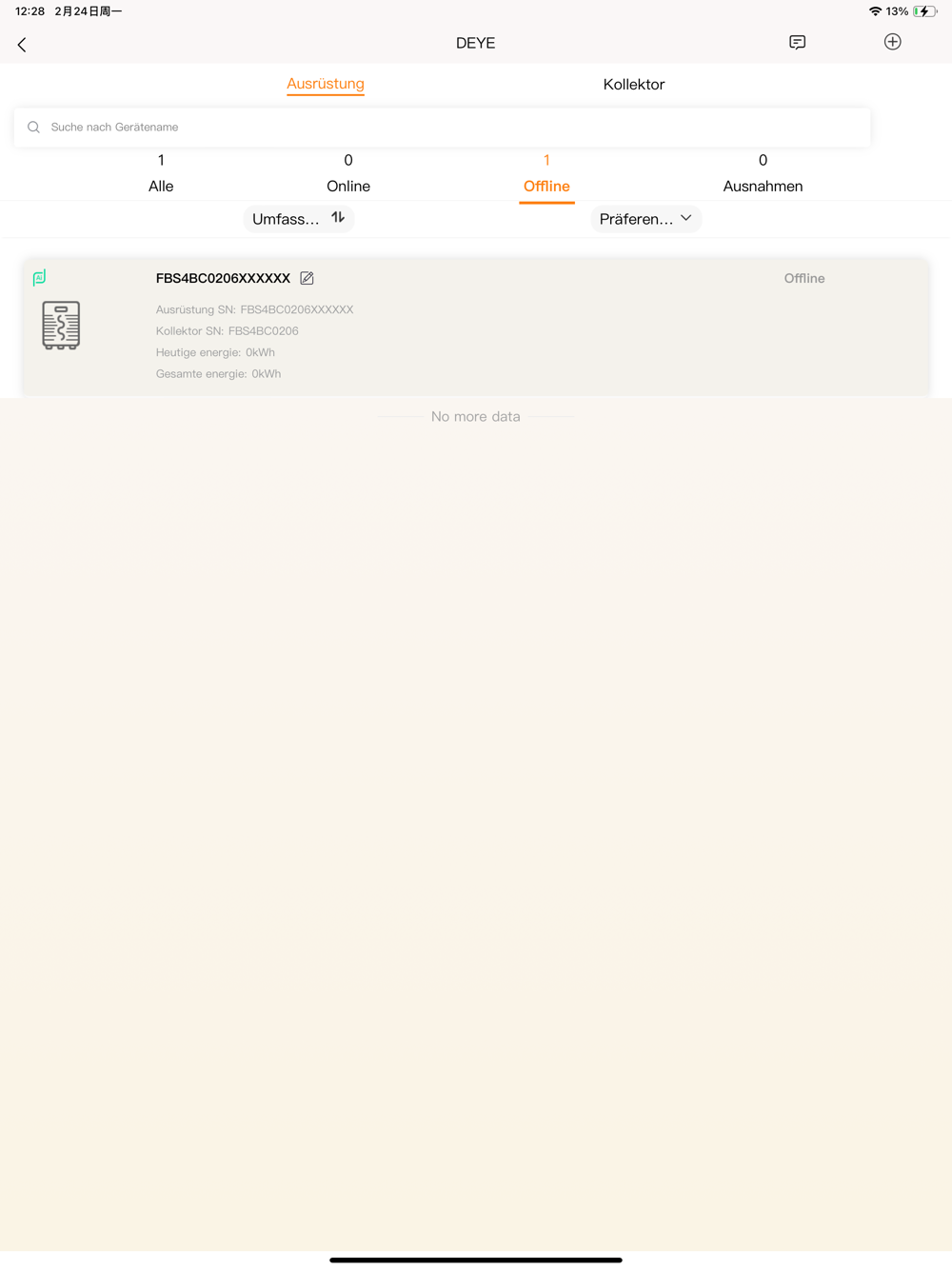Open device FBS4BC0206XXXXXX title
Image resolution: width=952 pixels, height=1270 pixels.
(x=223, y=278)
